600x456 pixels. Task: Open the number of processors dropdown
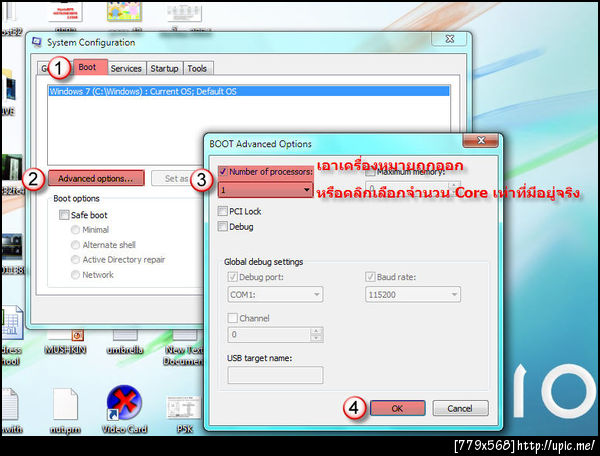click(266, 190)
